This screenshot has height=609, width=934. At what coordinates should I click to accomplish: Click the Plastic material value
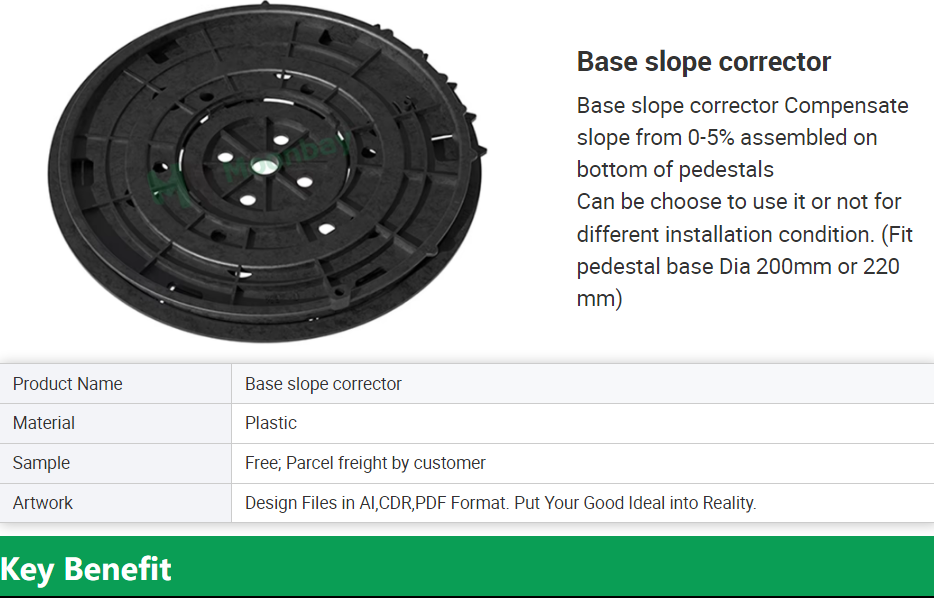pos(270,423)
